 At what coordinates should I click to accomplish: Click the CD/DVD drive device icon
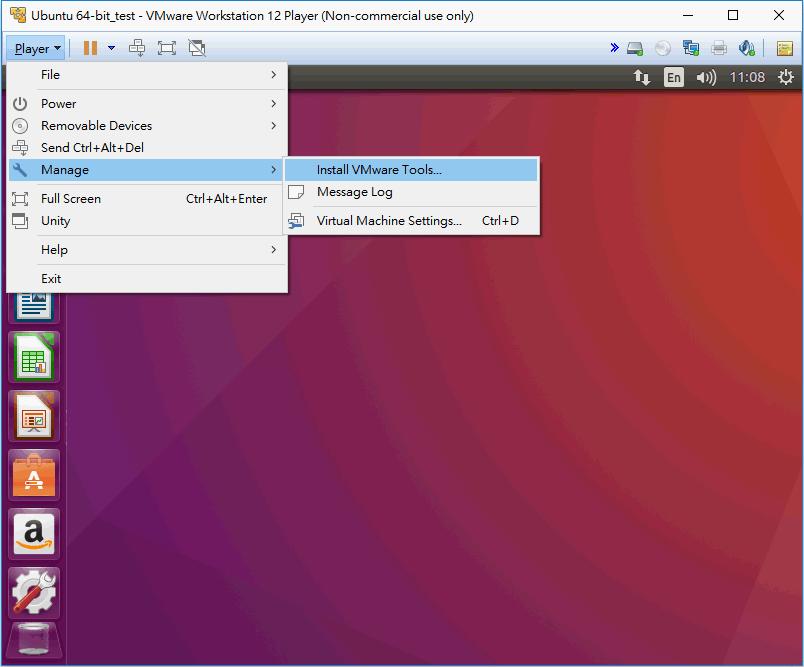(x=662, y=48)
